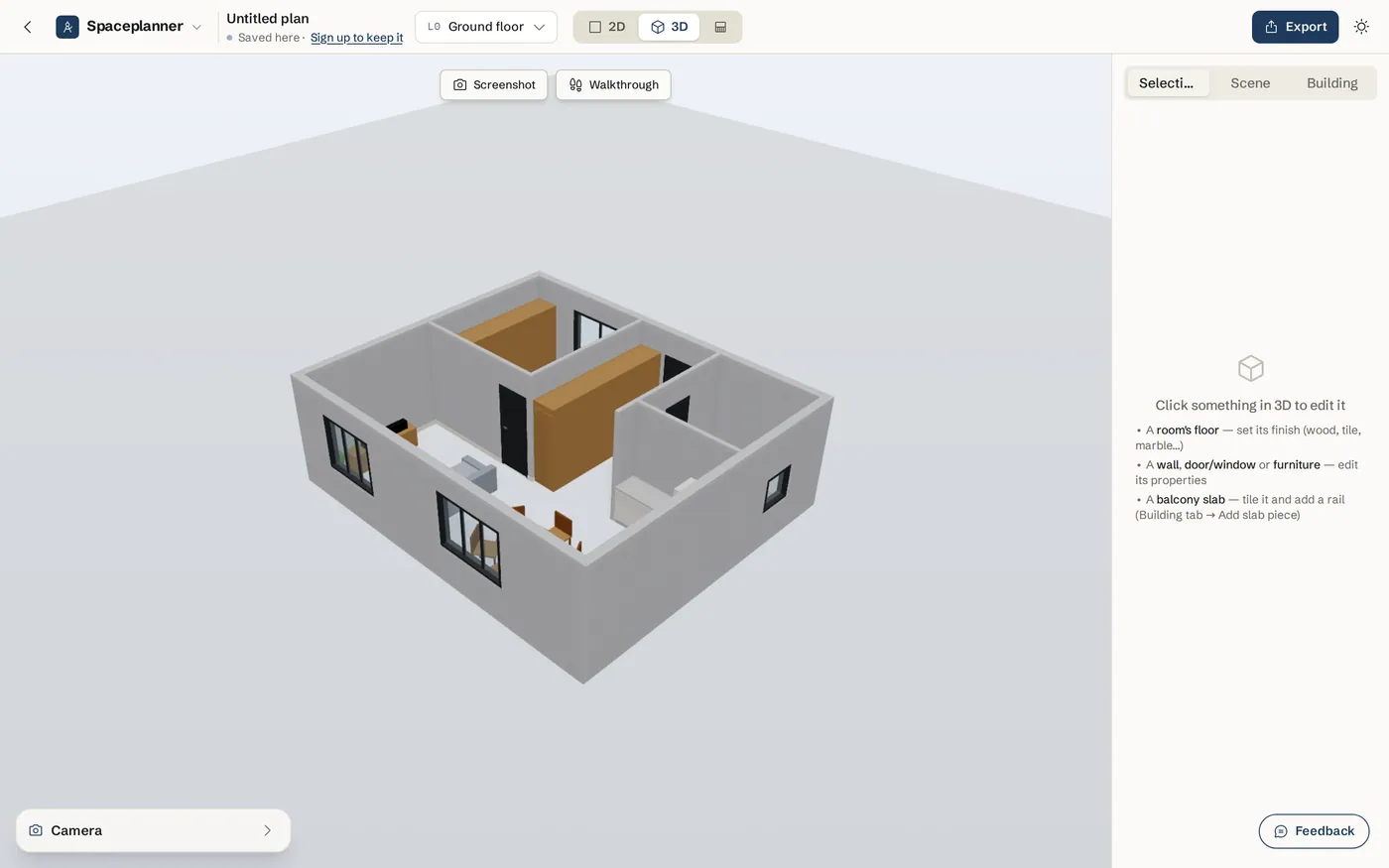Screen dimensions: 1389x868
Task: Expand the Camera panel
Action: coord(153,830)
